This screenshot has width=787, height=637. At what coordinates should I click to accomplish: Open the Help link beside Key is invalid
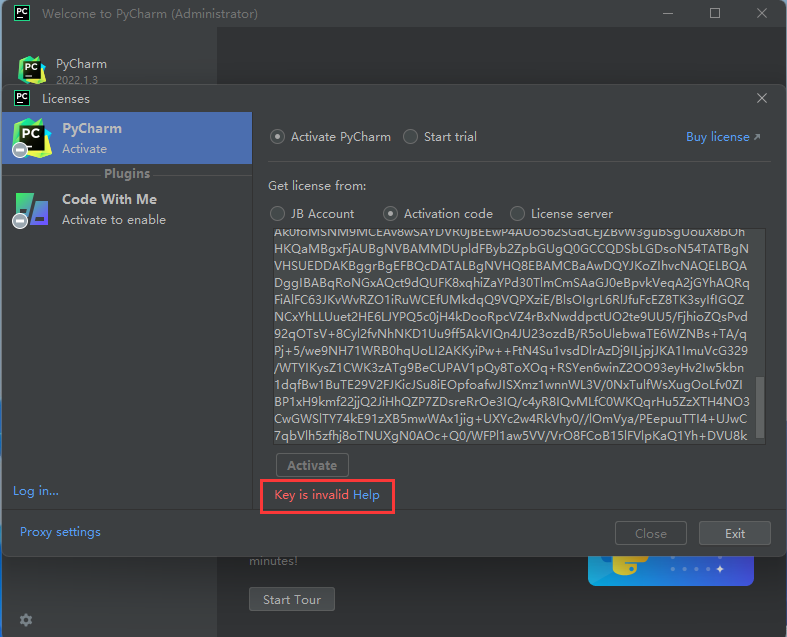pyautogui.click(x=366, y=495)
